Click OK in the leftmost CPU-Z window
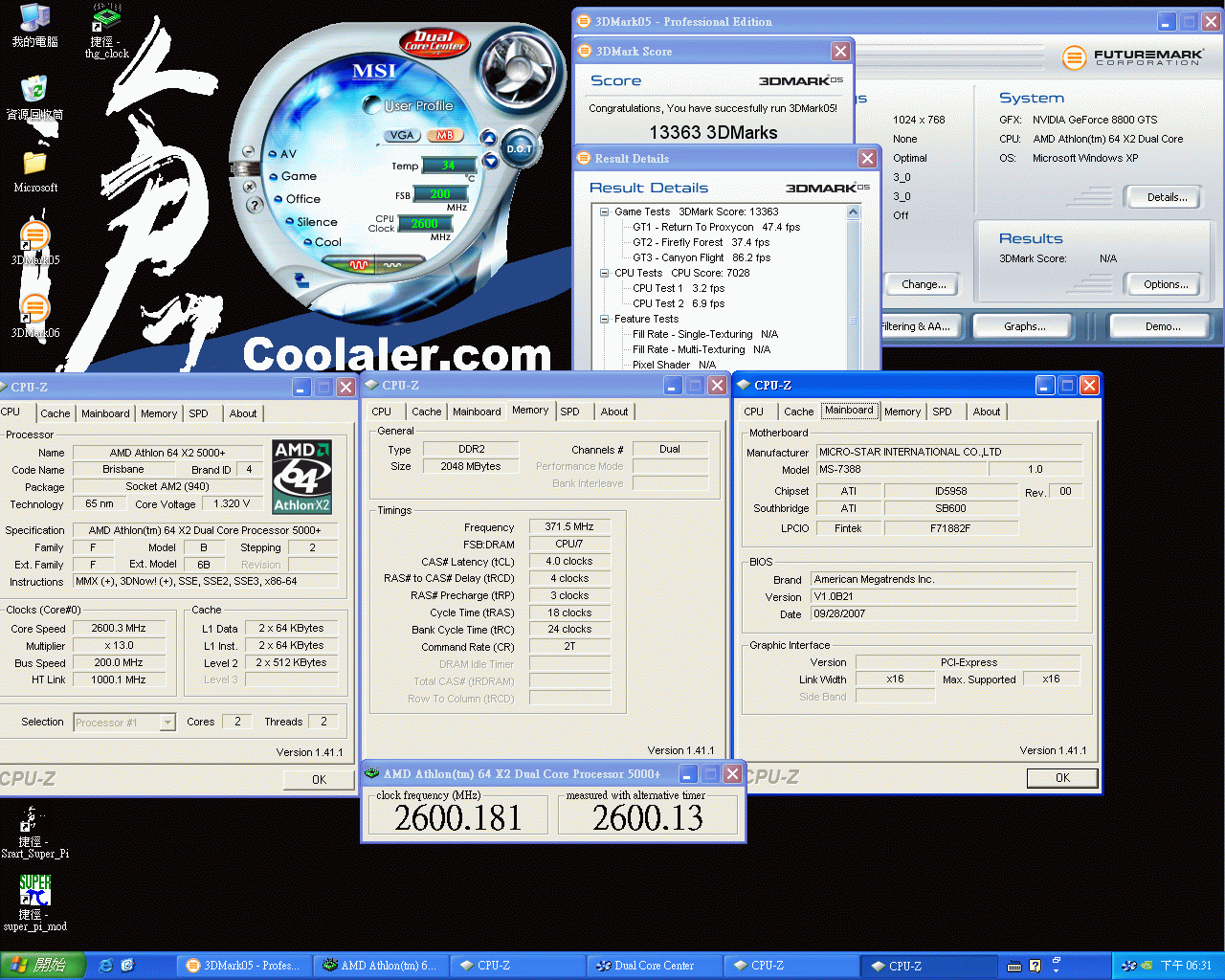Image resolution: width=1225 pixels, height=980 pixels. pyautogui.click(x=319, y=780)
